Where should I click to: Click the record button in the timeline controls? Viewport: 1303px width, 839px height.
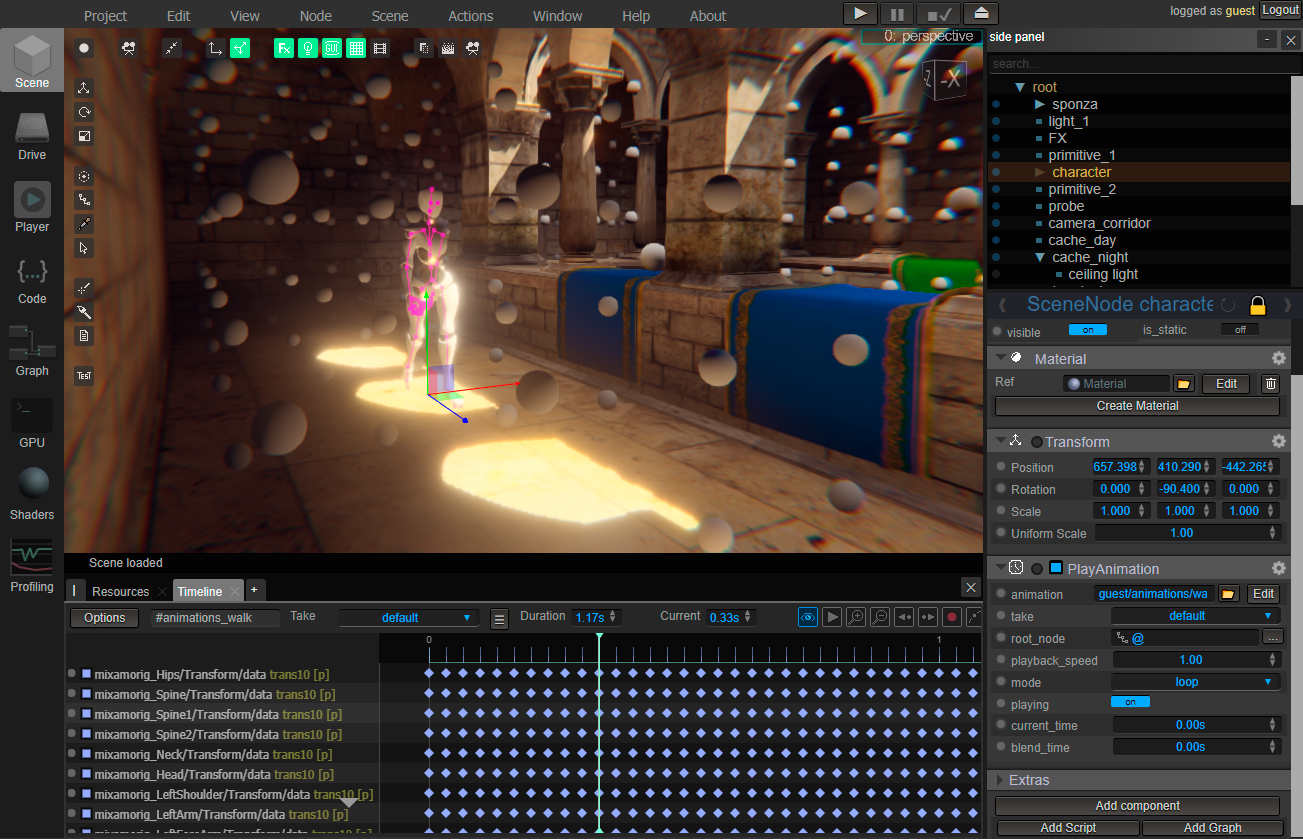click(x=951, y=617)
